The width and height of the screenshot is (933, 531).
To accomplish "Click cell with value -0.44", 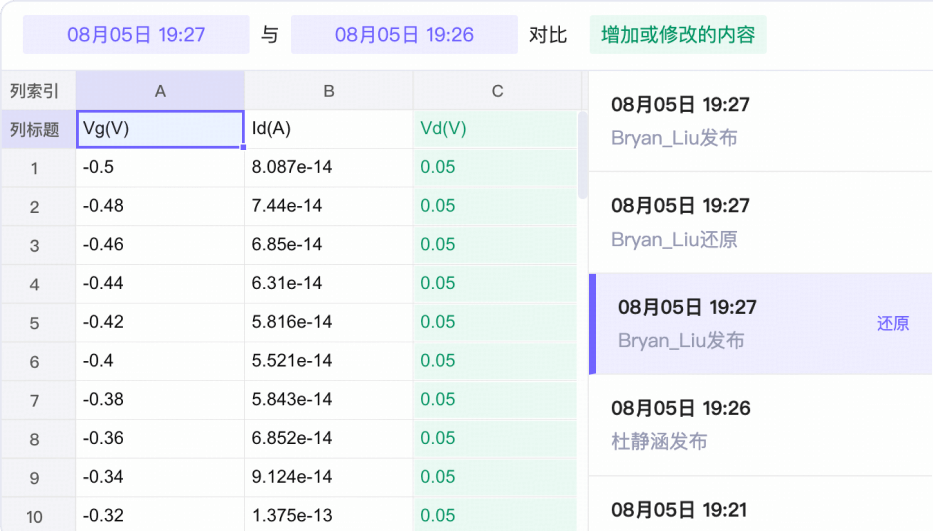I will coord(160,284).
